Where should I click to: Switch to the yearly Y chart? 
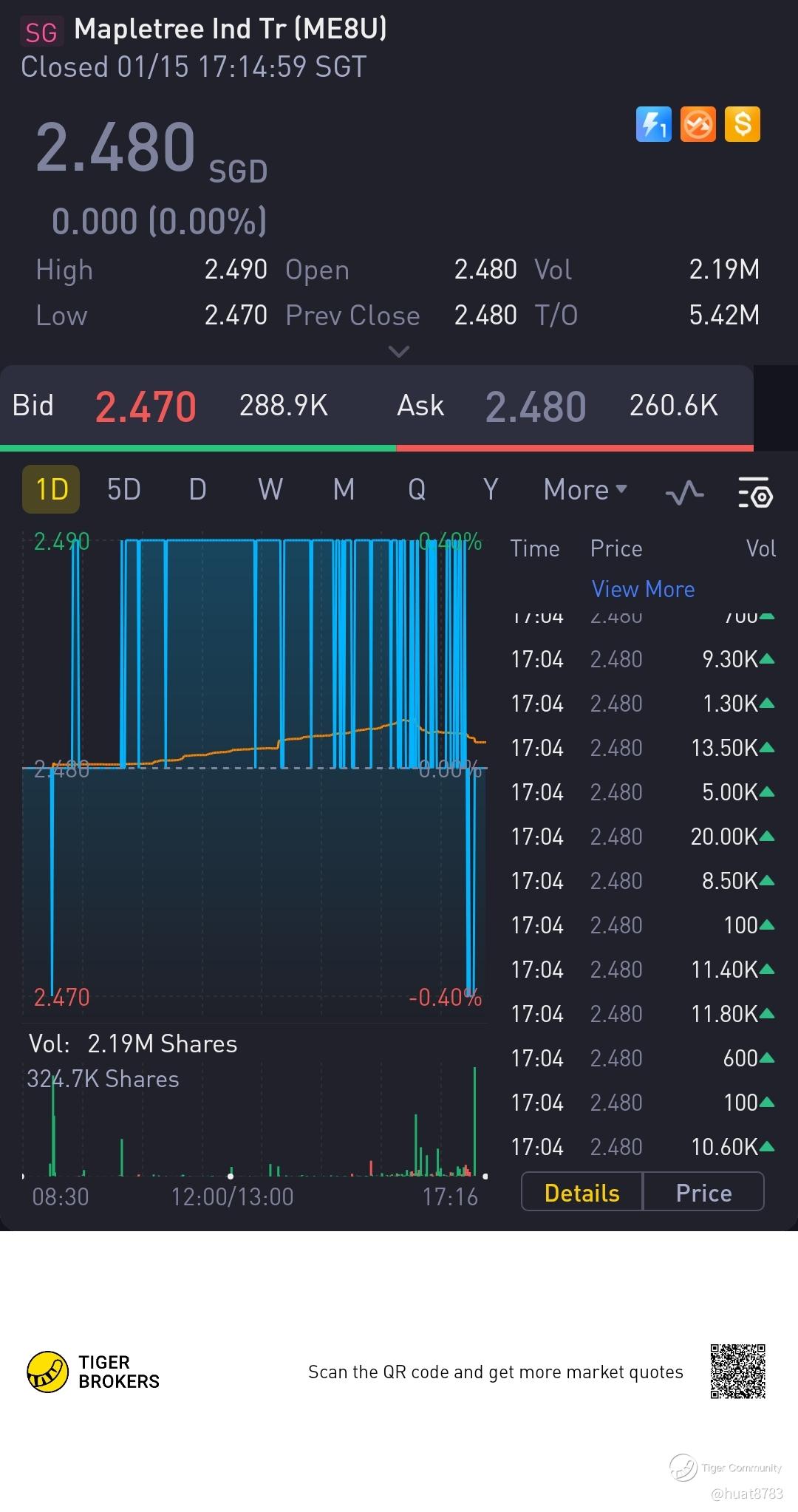(490, 489)
